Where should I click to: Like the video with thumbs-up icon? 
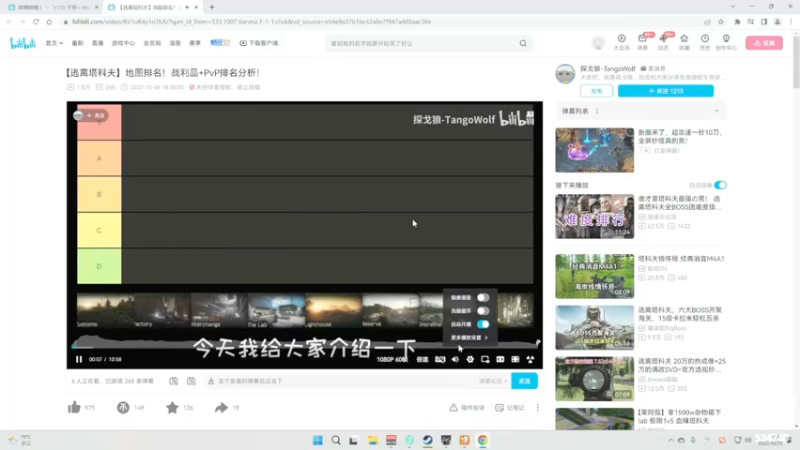pyautogui.click(x=74, y=407)
